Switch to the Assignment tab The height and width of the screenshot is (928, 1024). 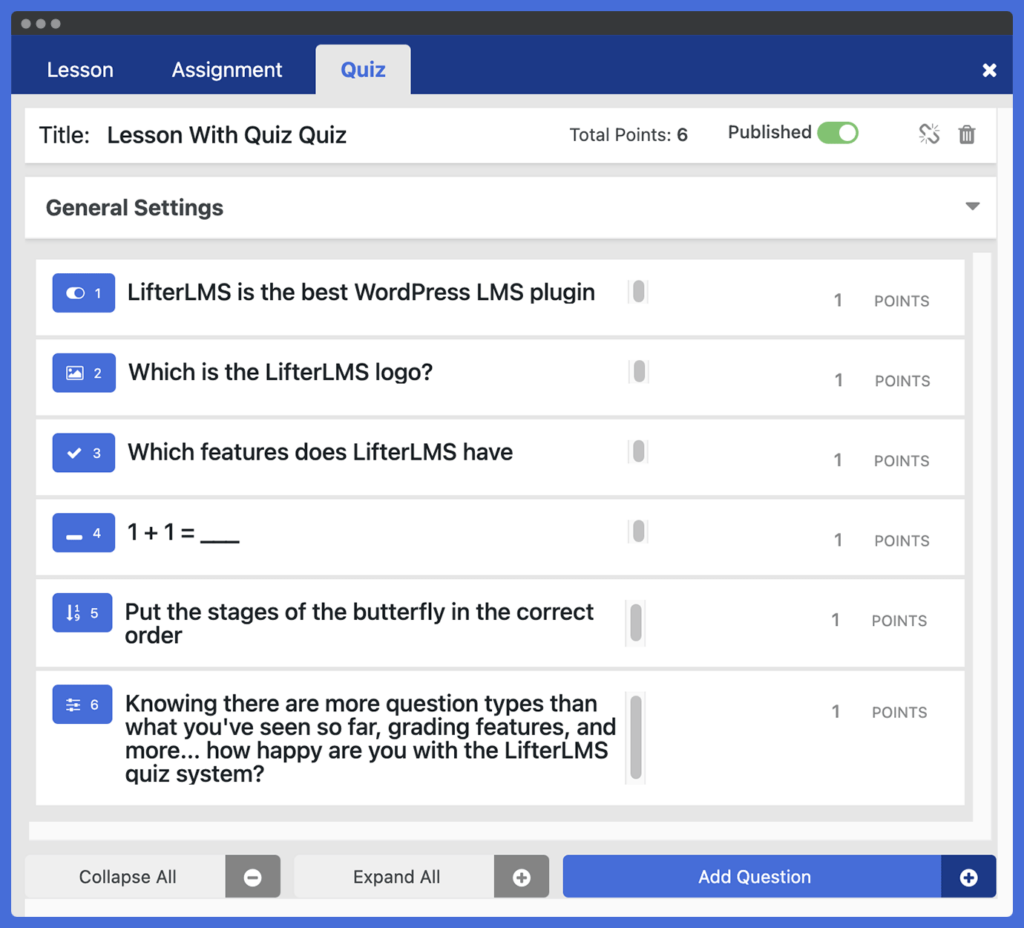point(227,69)
